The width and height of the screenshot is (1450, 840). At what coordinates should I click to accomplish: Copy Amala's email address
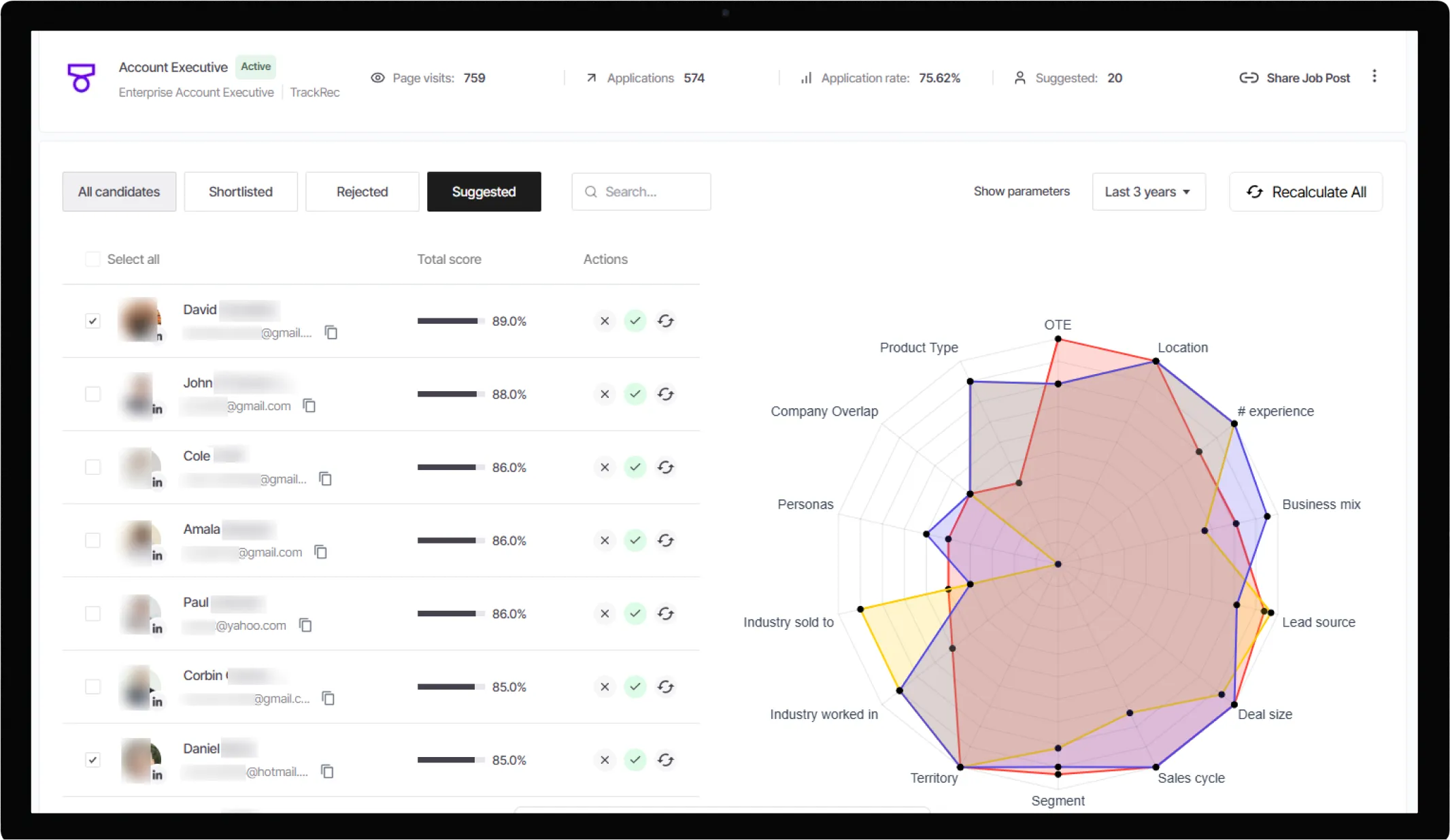320,552
